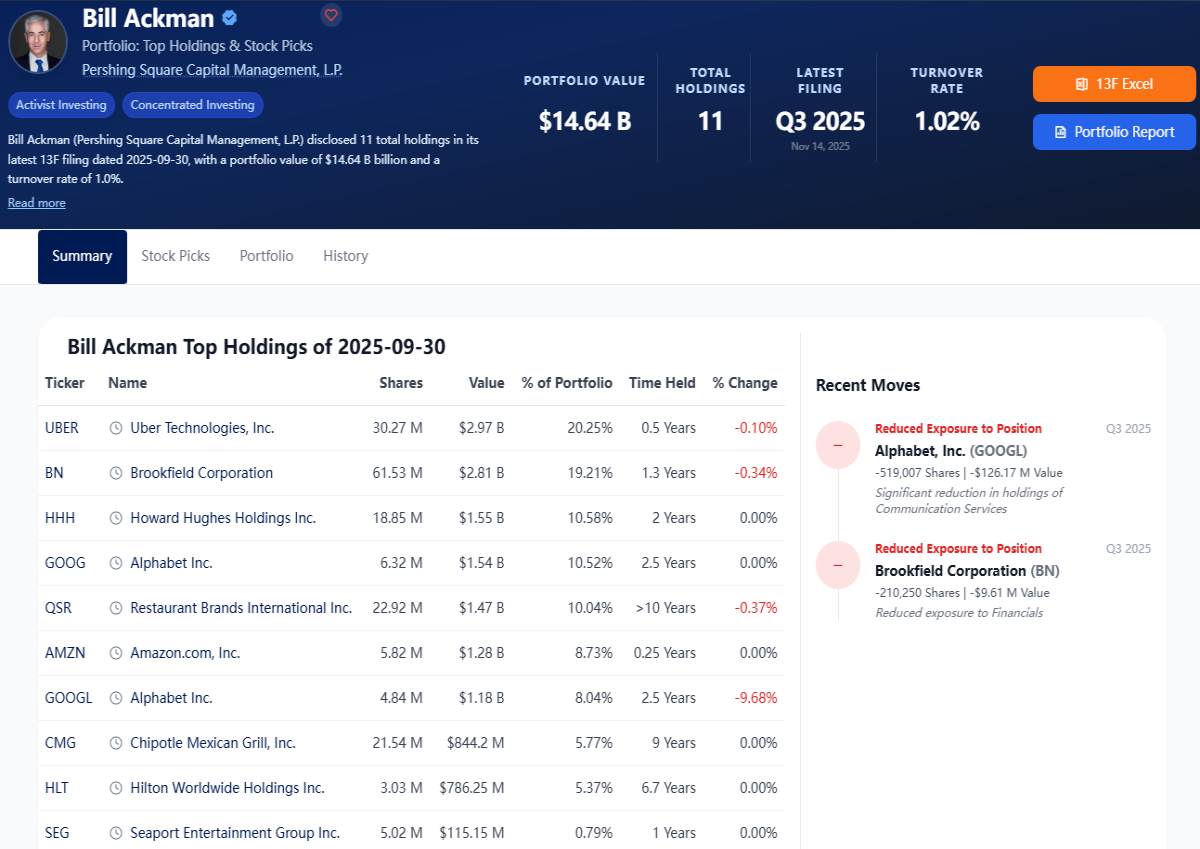
Task: Sort by the Ticker column header
Action: pos(65,383)
